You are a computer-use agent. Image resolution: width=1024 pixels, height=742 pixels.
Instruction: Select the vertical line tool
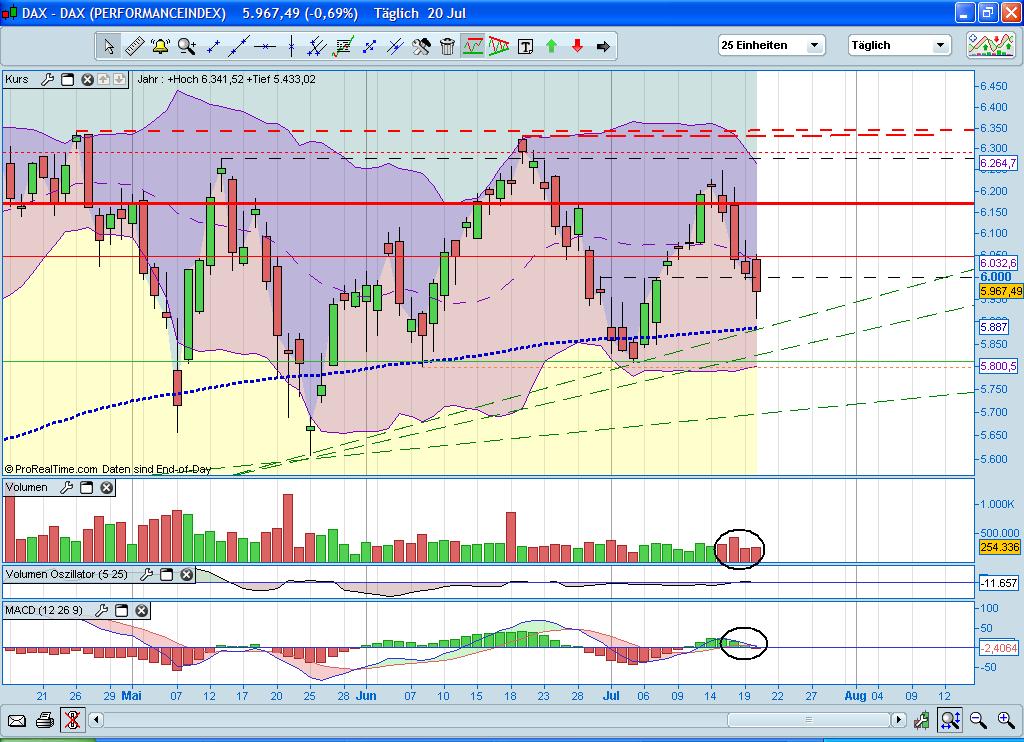tap(291, 46)
